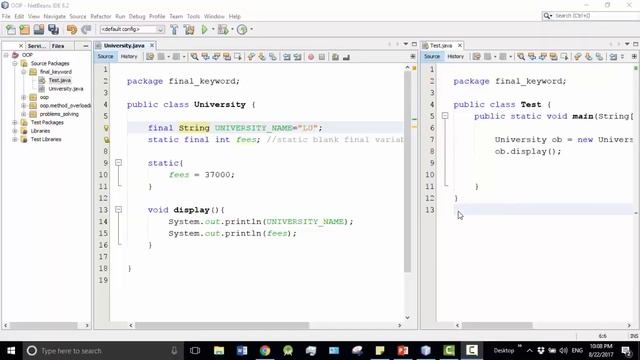Click the Profile Project toolbar icon
The width and height of the screenshot is (640, 360).
(x=242, y=29)
